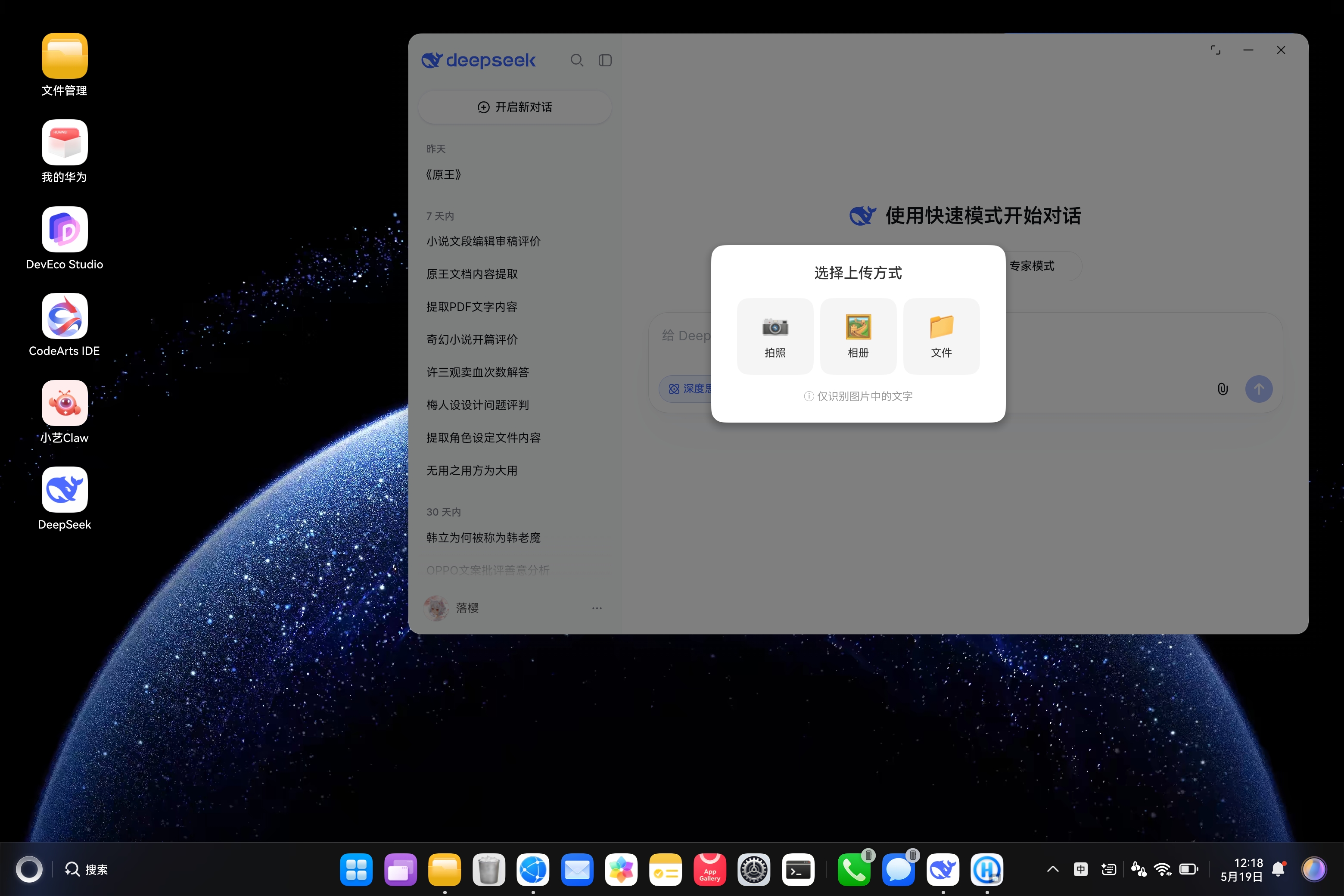Screen dimensions: 1344x896
Task: Start a new chat with 开启新对话
Action: point(515,107)
